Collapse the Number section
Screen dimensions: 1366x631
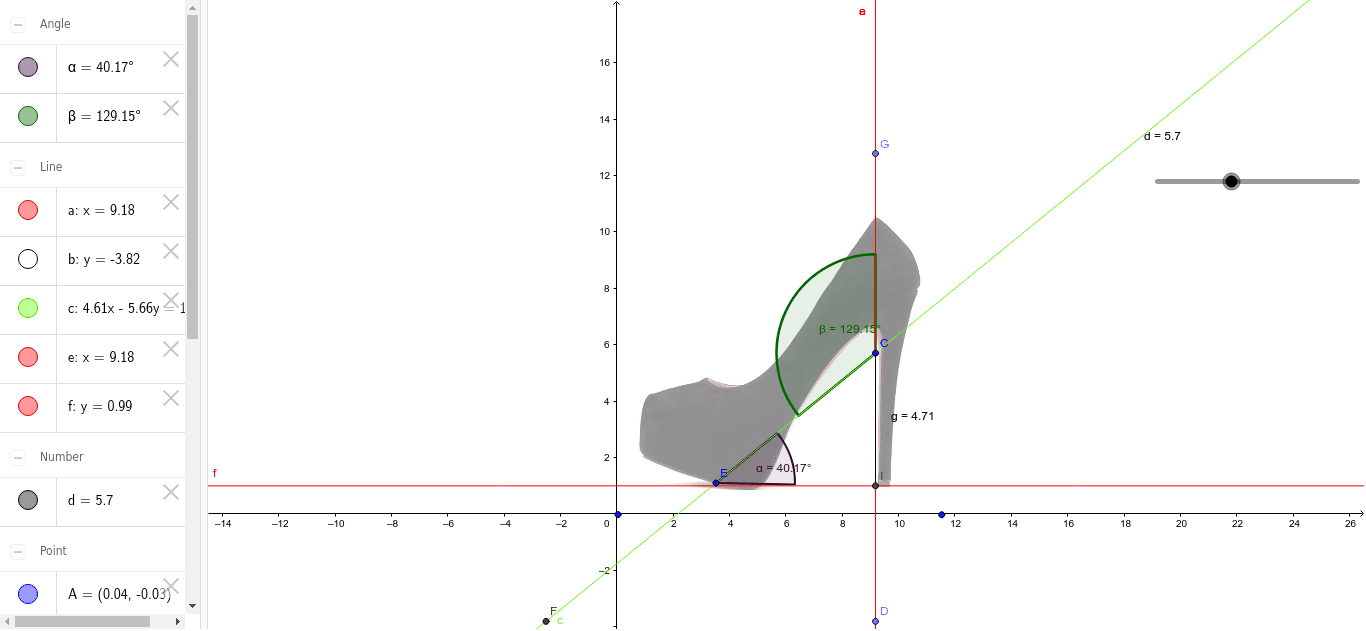point(18,457)
